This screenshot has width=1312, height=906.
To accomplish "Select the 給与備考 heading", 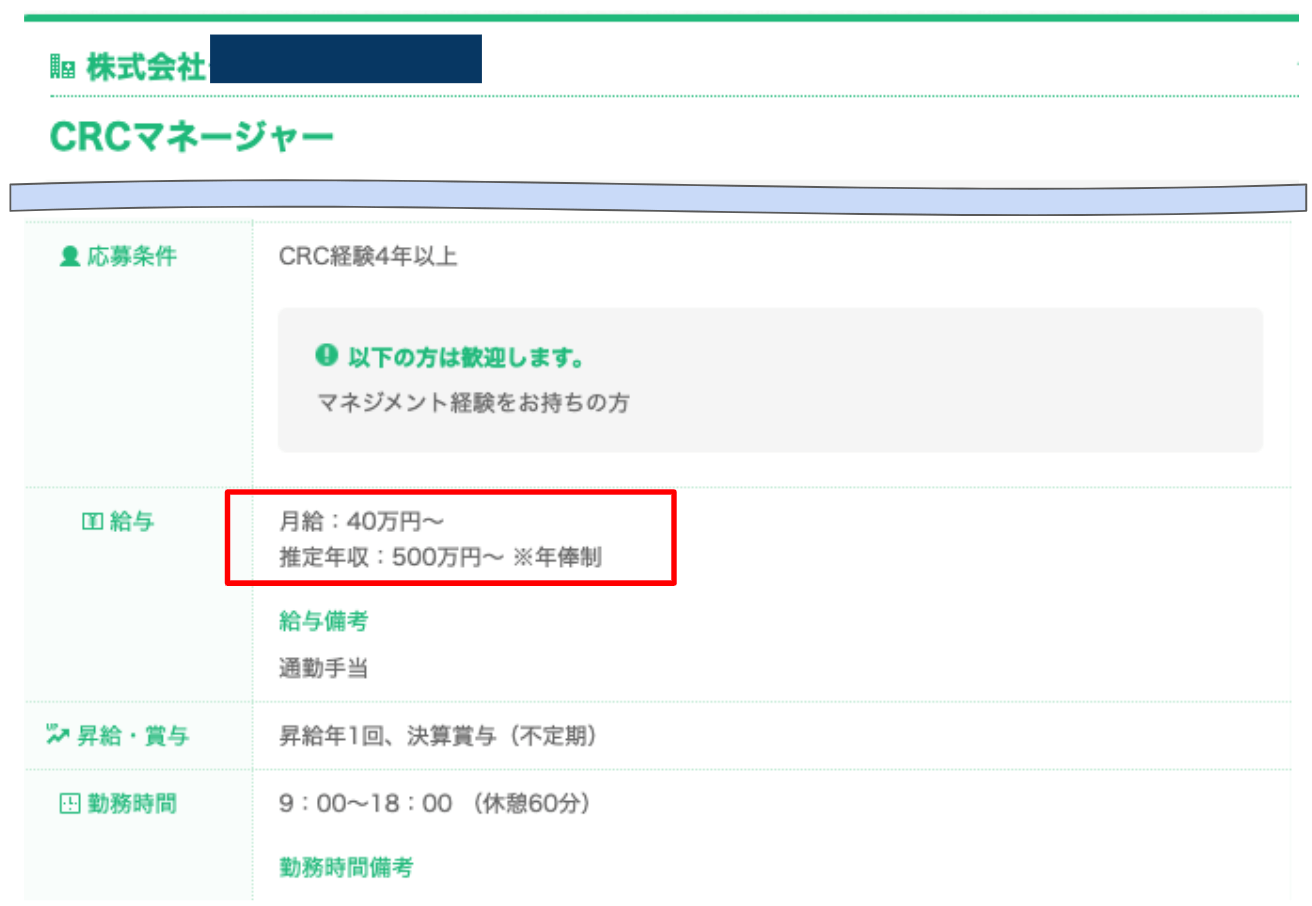I will pyautogui.click(x=323, y=622).
